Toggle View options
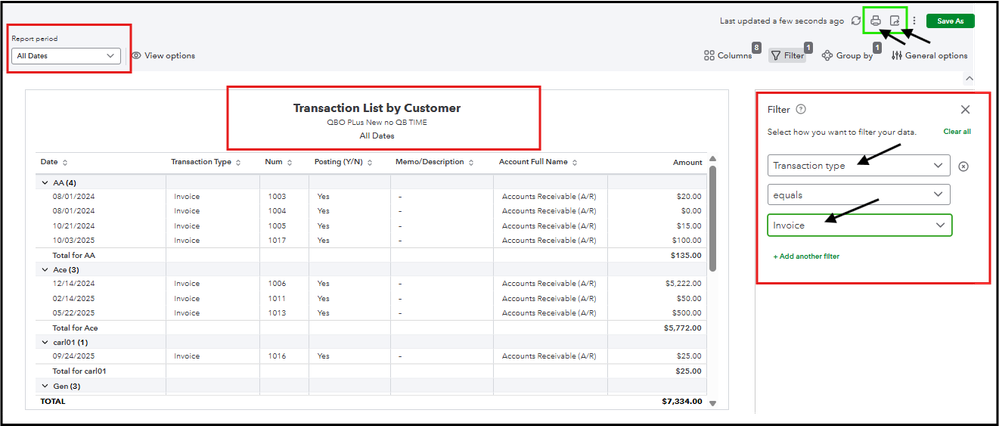The height and width of the screenshot is (426, 999). (163, 56)
